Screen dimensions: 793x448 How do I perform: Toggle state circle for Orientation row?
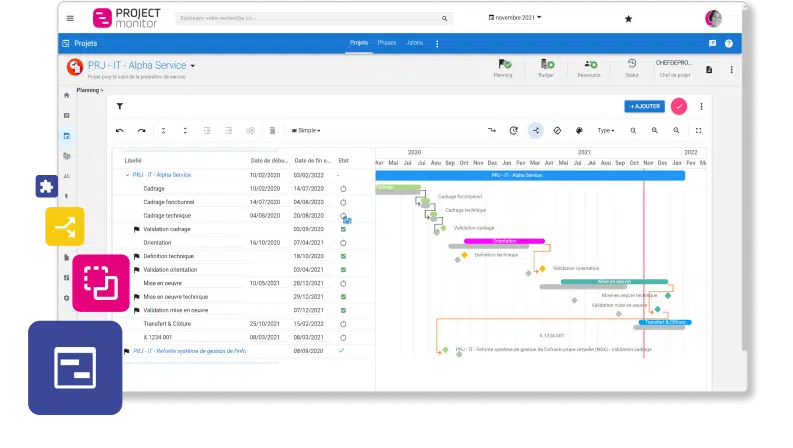click(x=343, y=243)
